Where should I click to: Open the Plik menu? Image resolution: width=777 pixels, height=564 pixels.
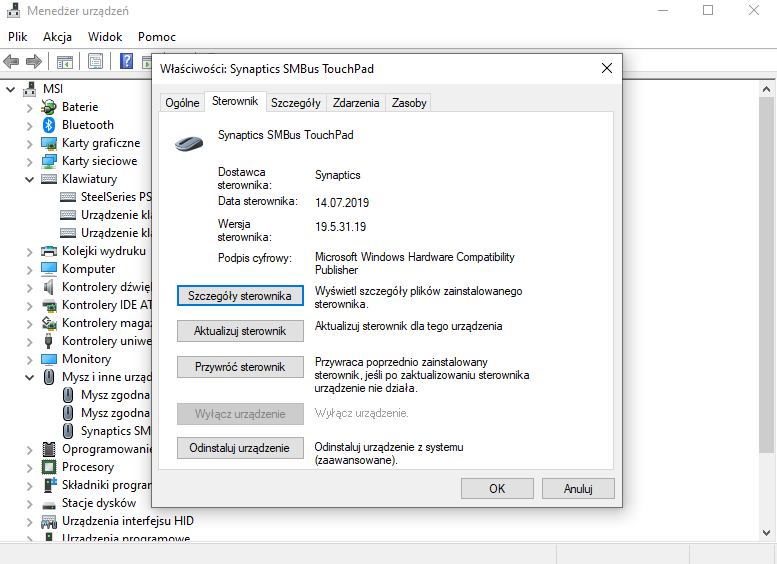coord(17,37)
